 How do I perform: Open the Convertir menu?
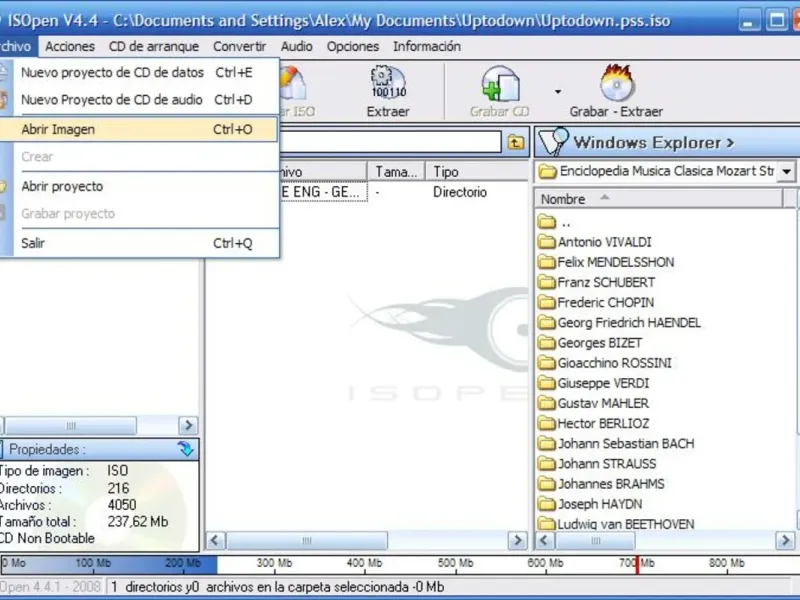(240, 46)
